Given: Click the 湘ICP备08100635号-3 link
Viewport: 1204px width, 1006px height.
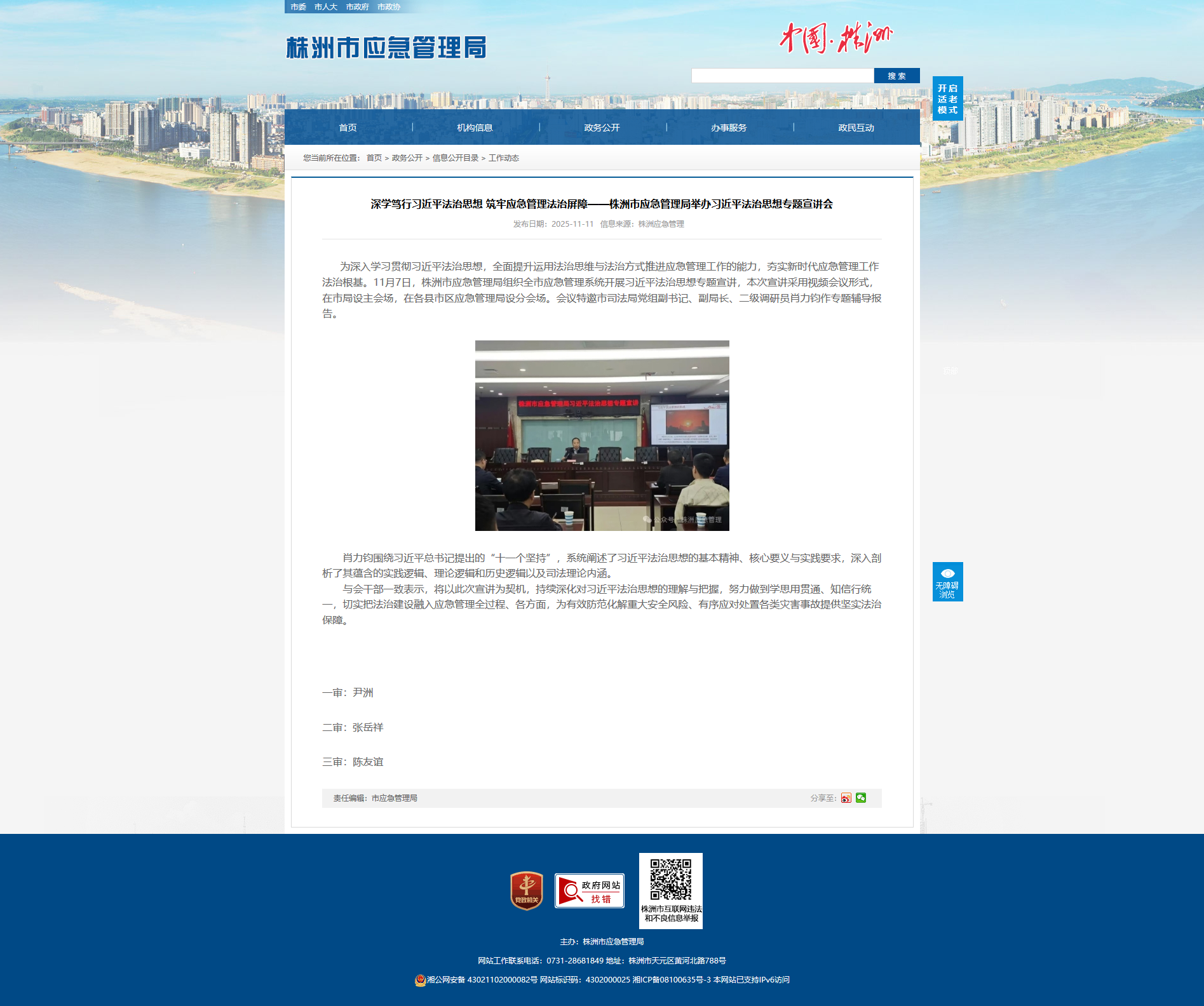Looking at the screenshot, I should [x=671, y=980].
